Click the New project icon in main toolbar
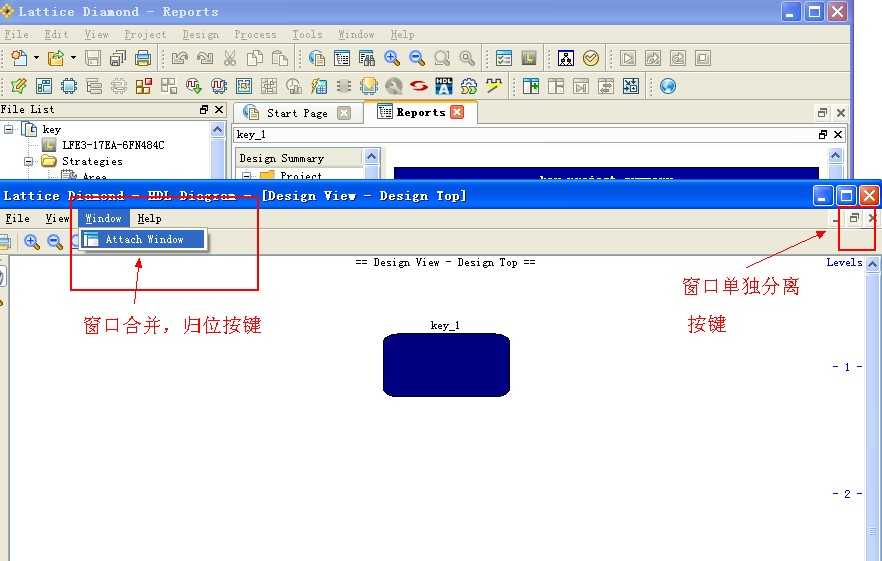The height and width of the screenshot is (561, 882). click(x=19, y=58)
